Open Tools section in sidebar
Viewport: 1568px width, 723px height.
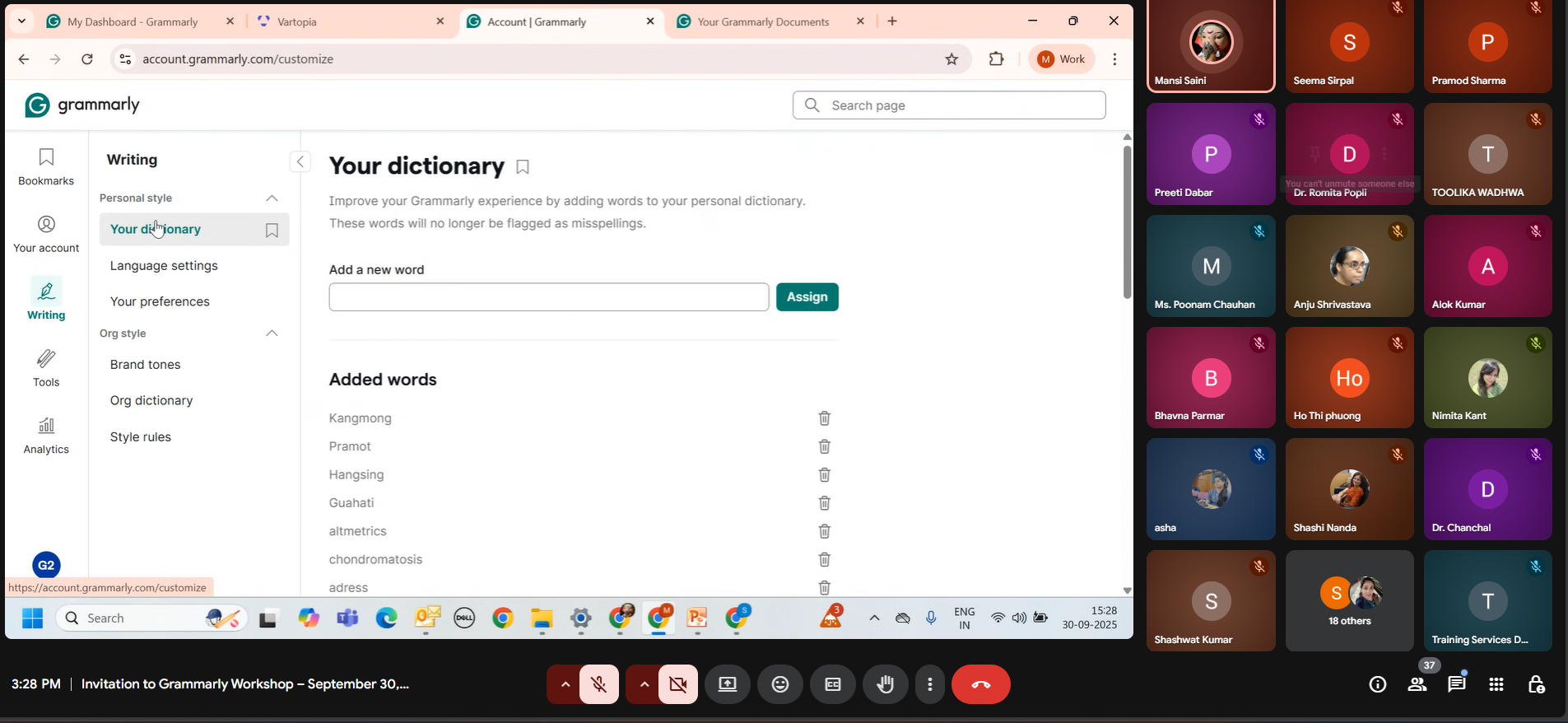(46, 368)
